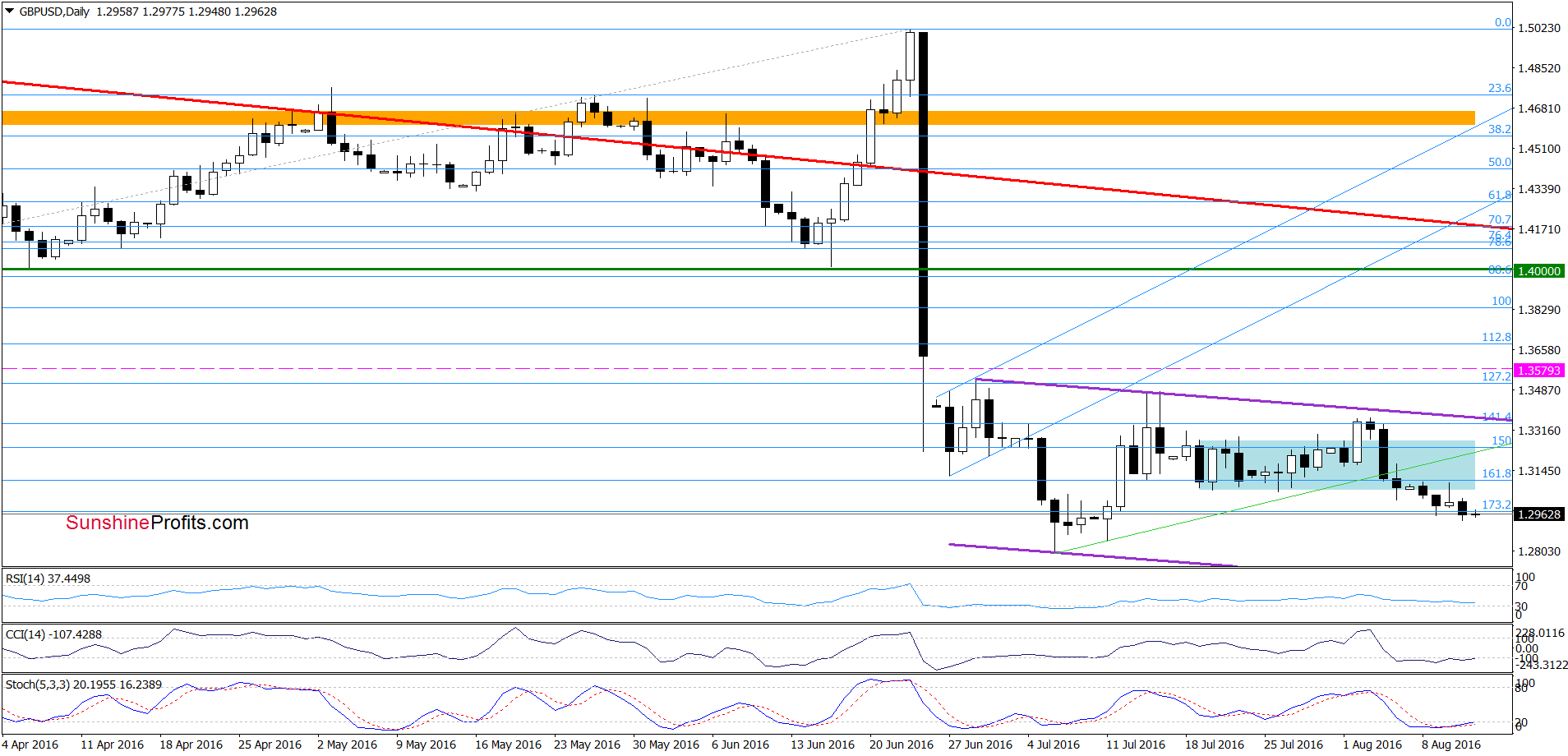Click the 1.38290 price axis value
The image size is (1568, 756).
[x=1538, y=310]
